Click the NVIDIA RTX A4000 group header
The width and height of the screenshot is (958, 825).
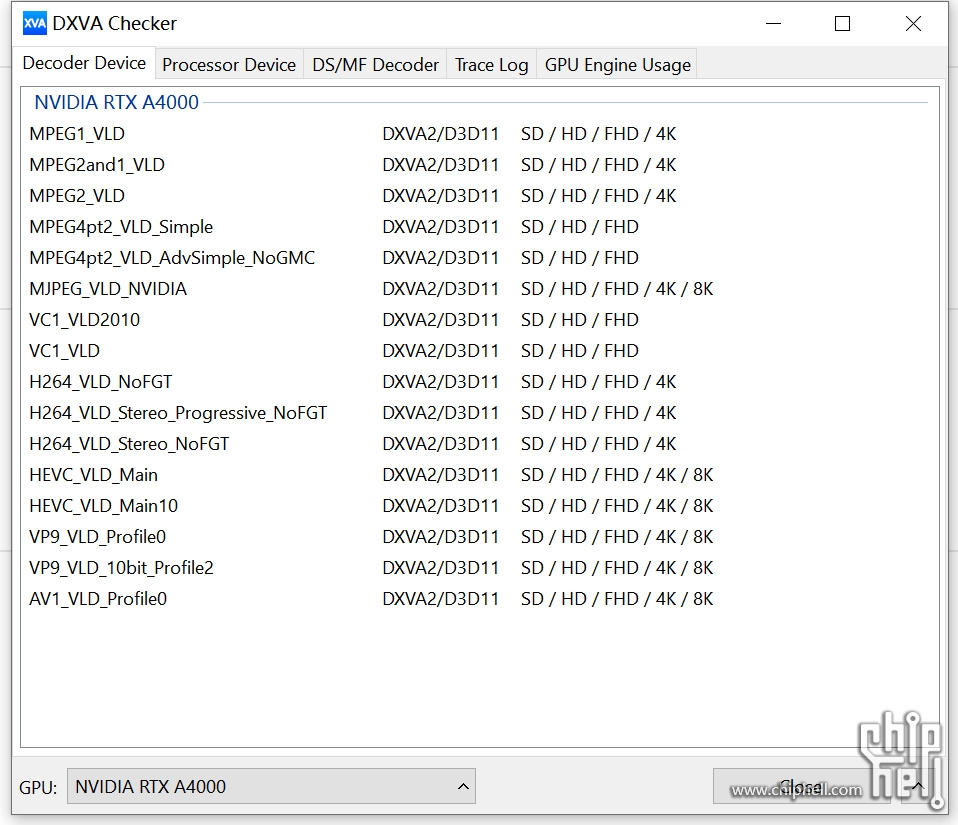tap(117, 102)
